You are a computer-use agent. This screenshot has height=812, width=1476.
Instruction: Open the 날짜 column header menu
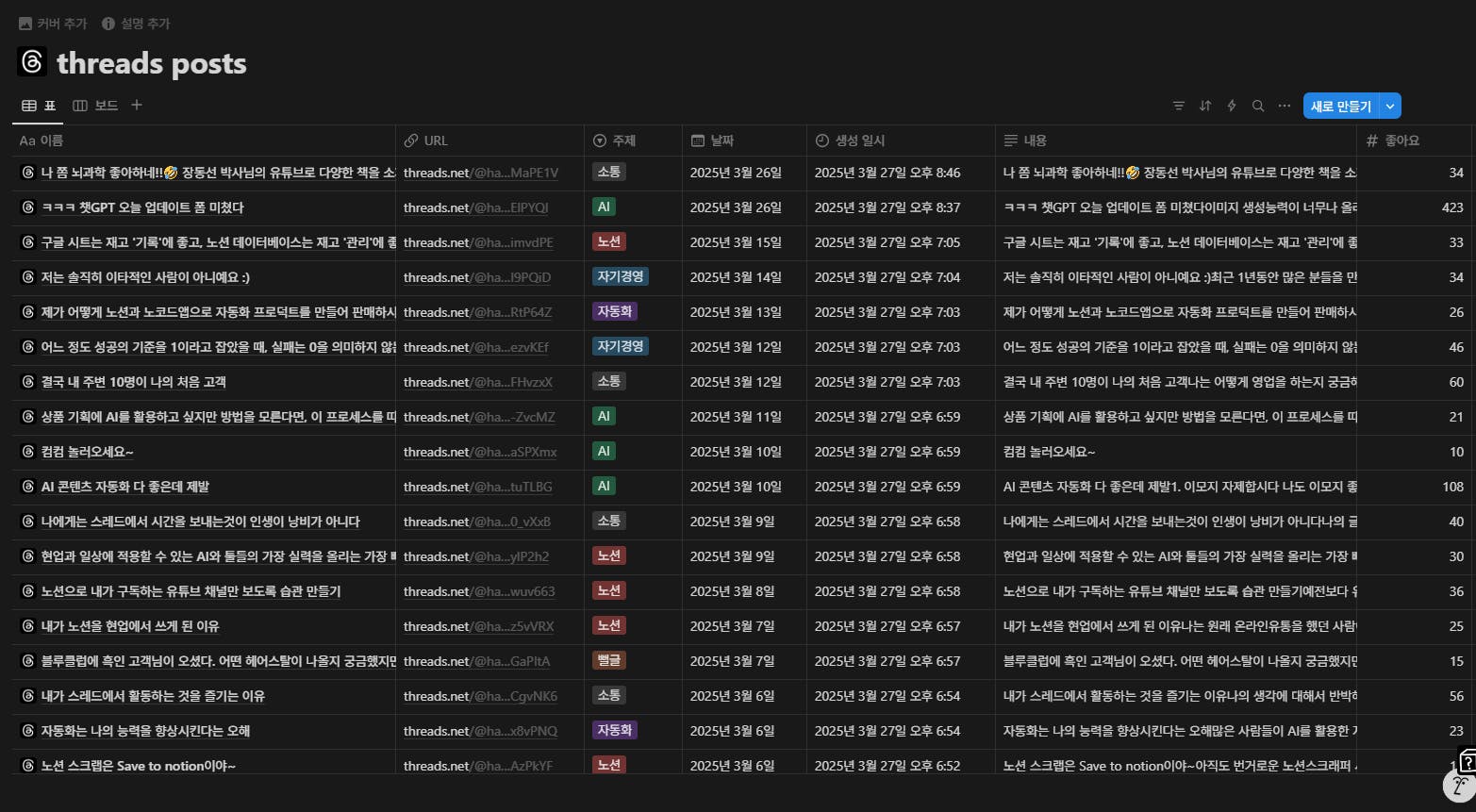coord(745,141)
